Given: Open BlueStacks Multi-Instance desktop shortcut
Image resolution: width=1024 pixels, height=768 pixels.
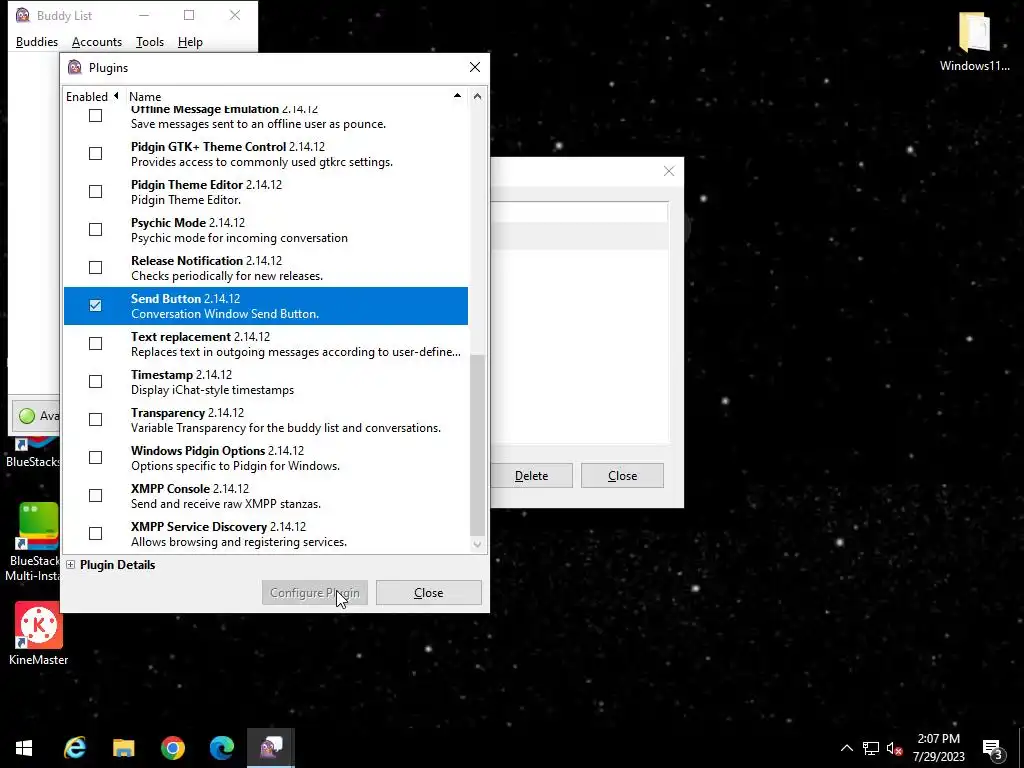Looking at the screenshot, I should [x=34, y=542].
